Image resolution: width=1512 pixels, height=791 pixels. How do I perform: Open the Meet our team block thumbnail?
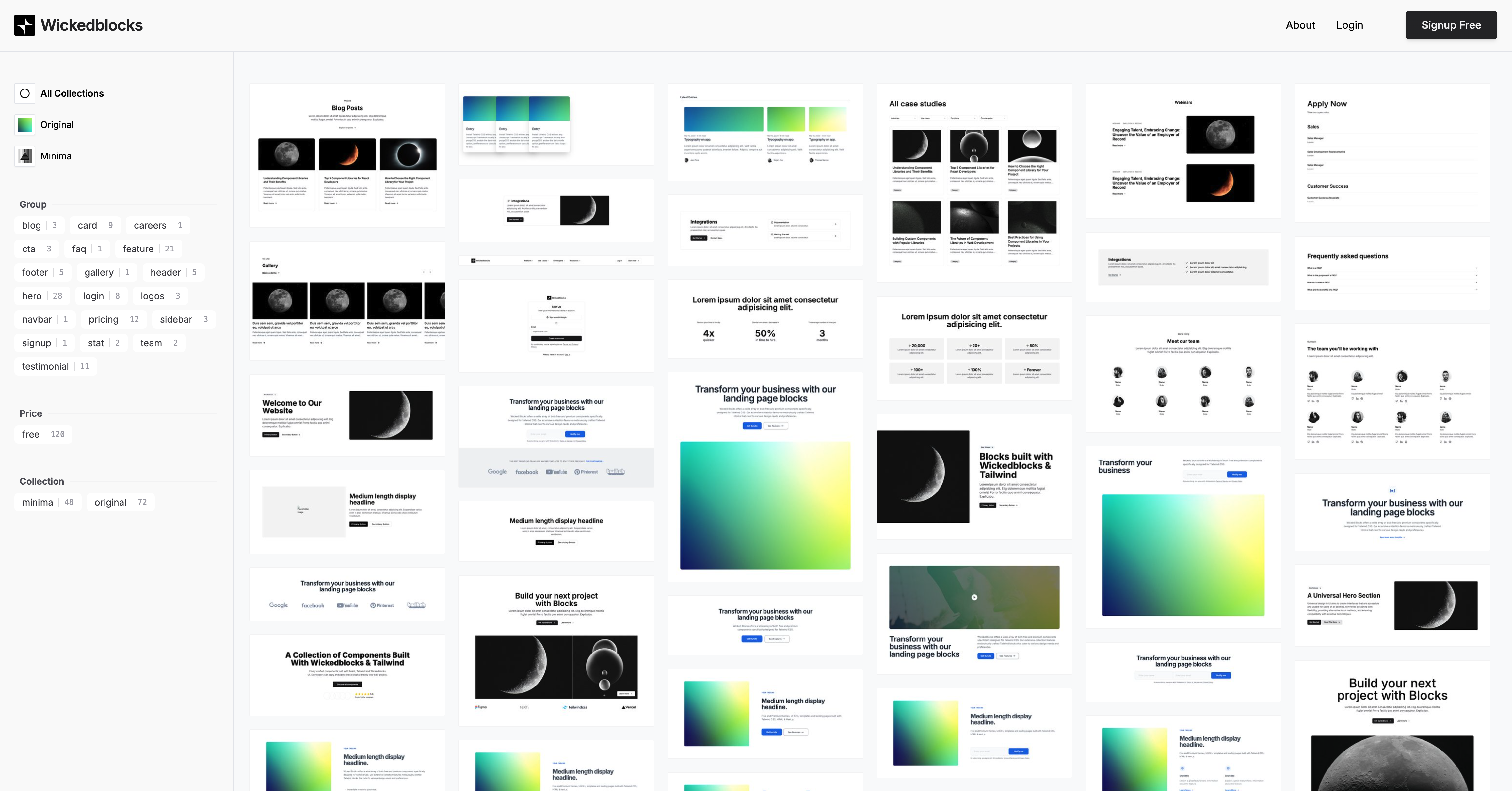point(1183,374)
